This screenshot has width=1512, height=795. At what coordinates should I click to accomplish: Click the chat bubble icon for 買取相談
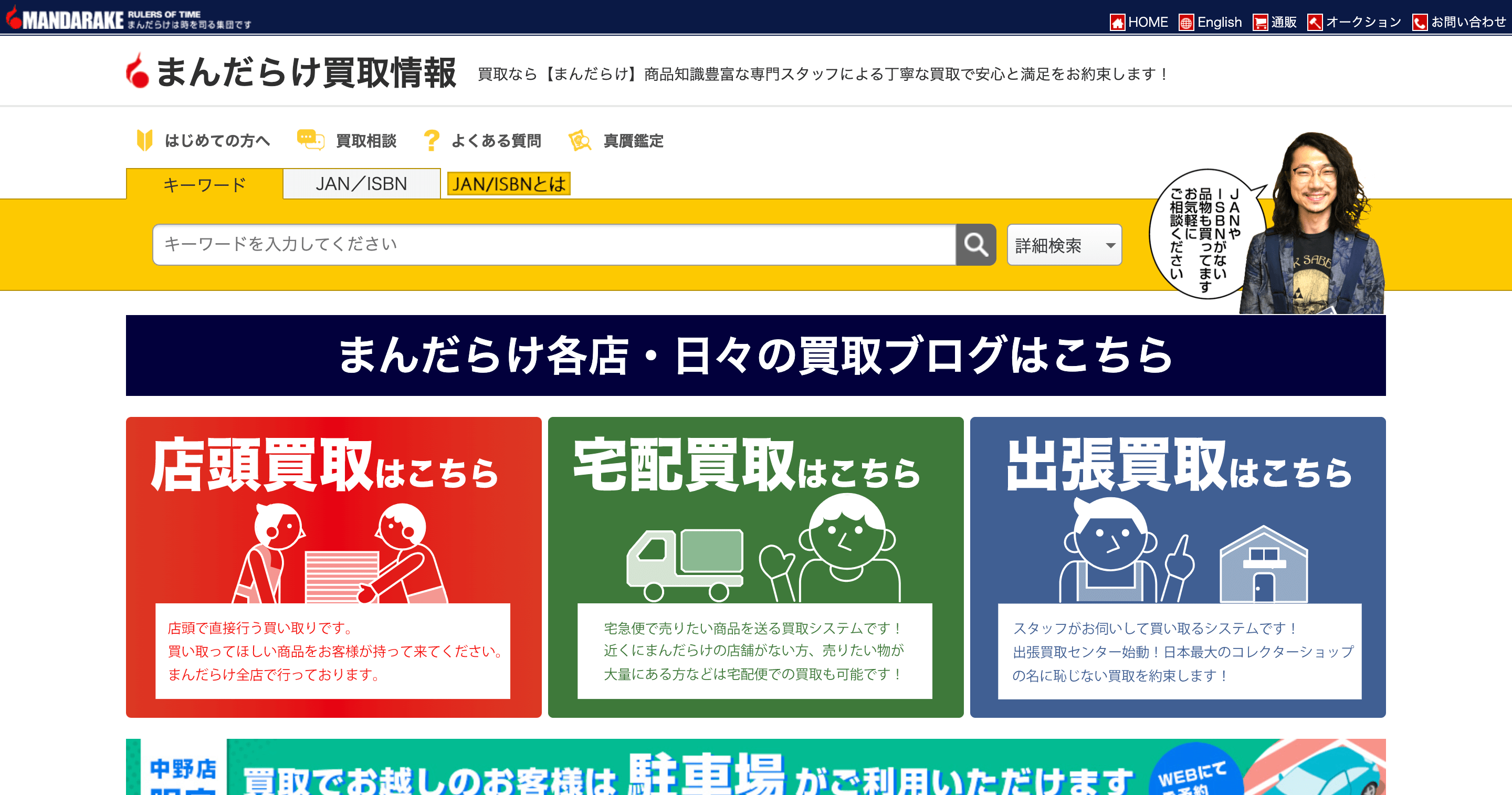(310, 140)
